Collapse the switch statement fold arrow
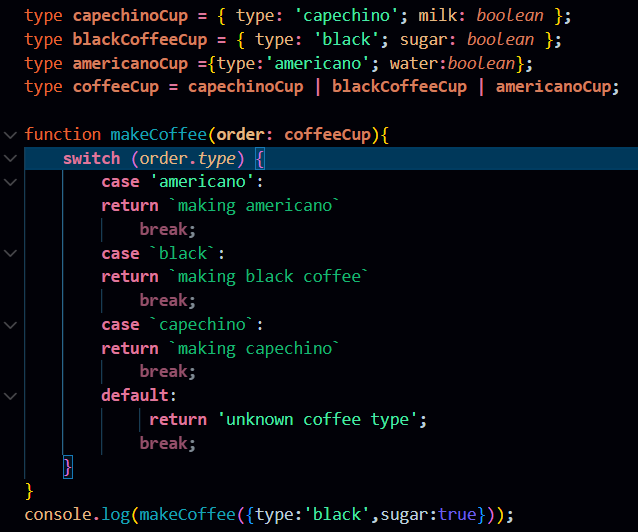Image resolution: width=638 pixels, height=532 pixels. tap(10, 158)
